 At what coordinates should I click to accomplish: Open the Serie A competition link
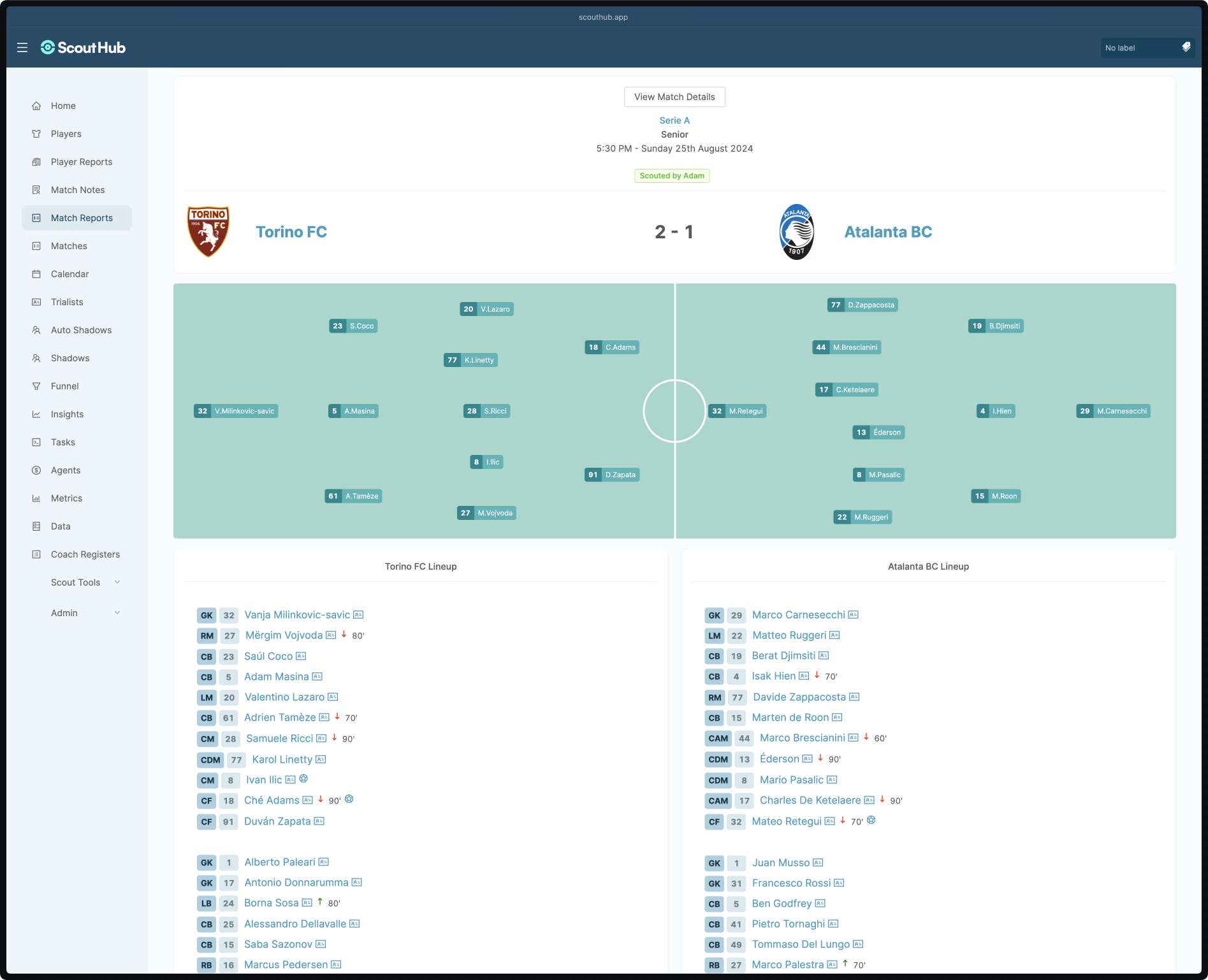(674, 120)
